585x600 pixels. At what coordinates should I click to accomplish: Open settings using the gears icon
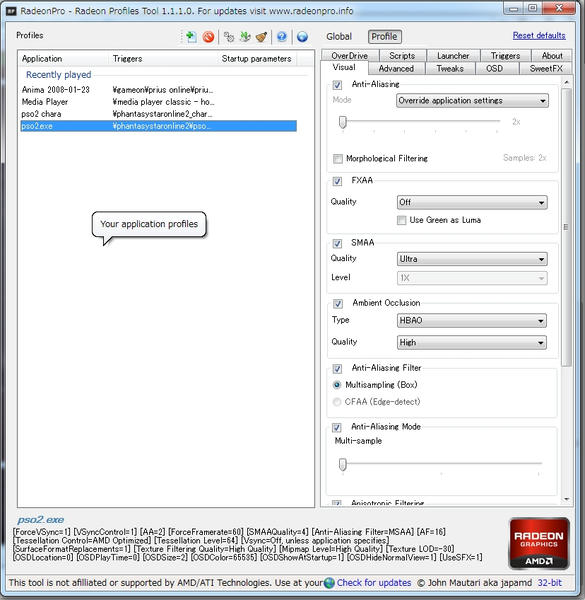tap(229, 37)
